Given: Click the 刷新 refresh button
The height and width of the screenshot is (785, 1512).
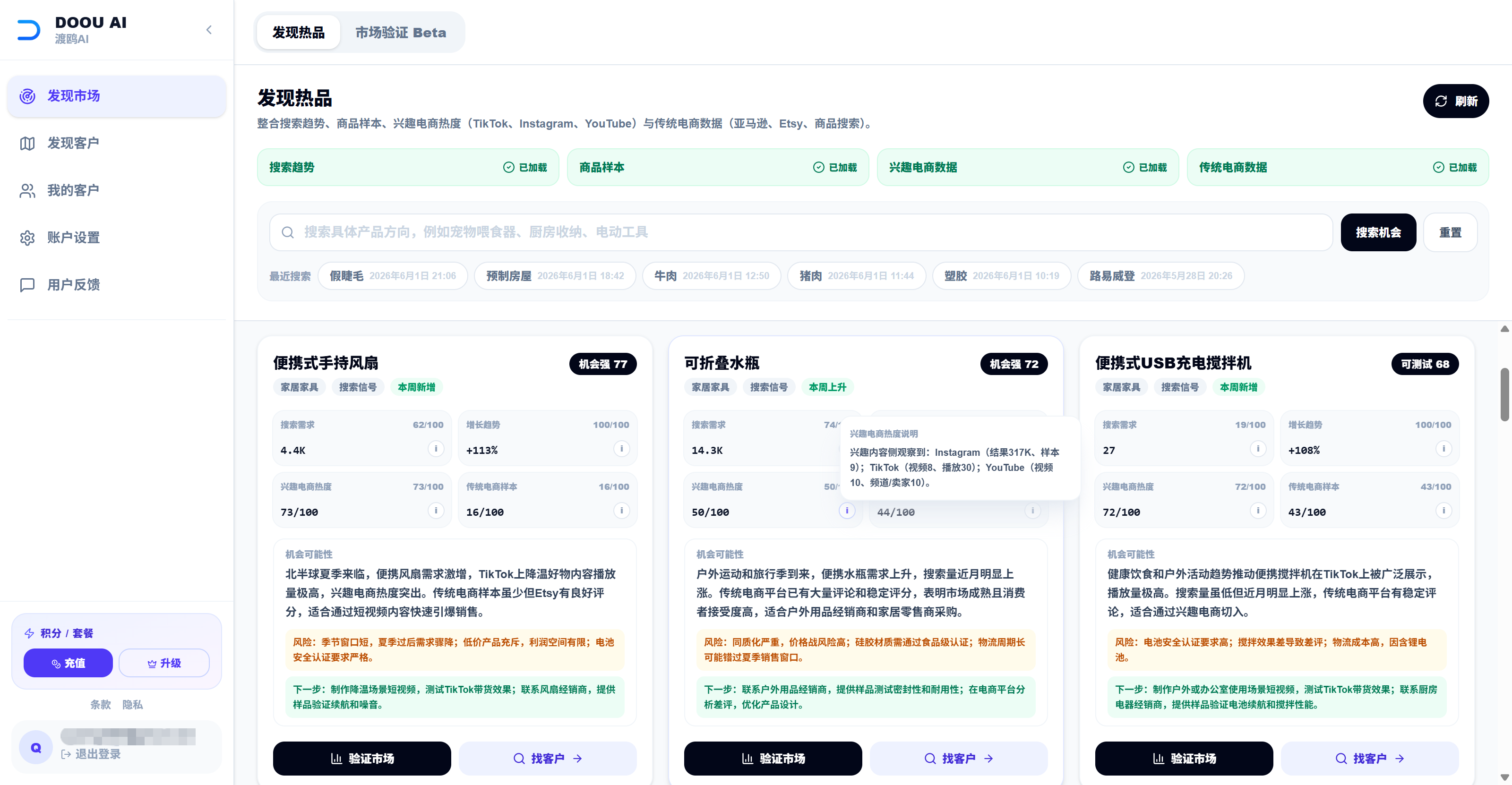Looking at the screenshot, I should [x=1456, y=101].
